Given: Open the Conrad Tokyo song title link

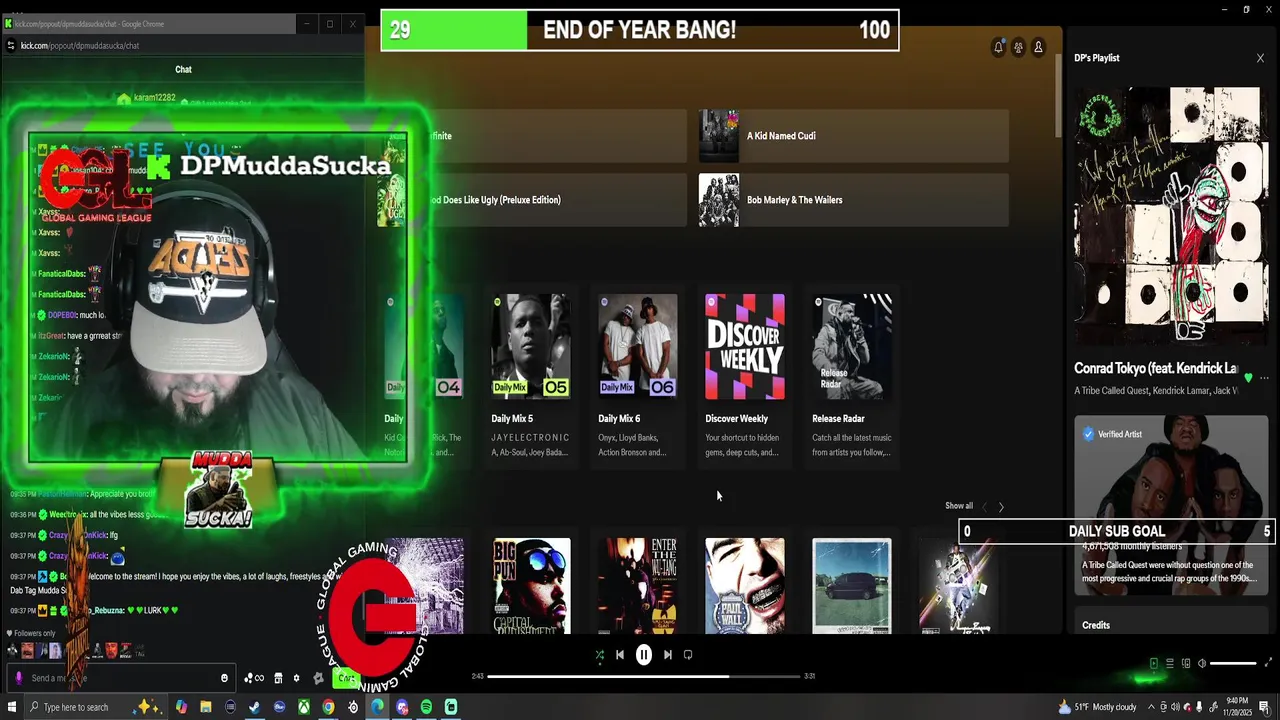Looking at the screenshot, I should coord(1156,368).
